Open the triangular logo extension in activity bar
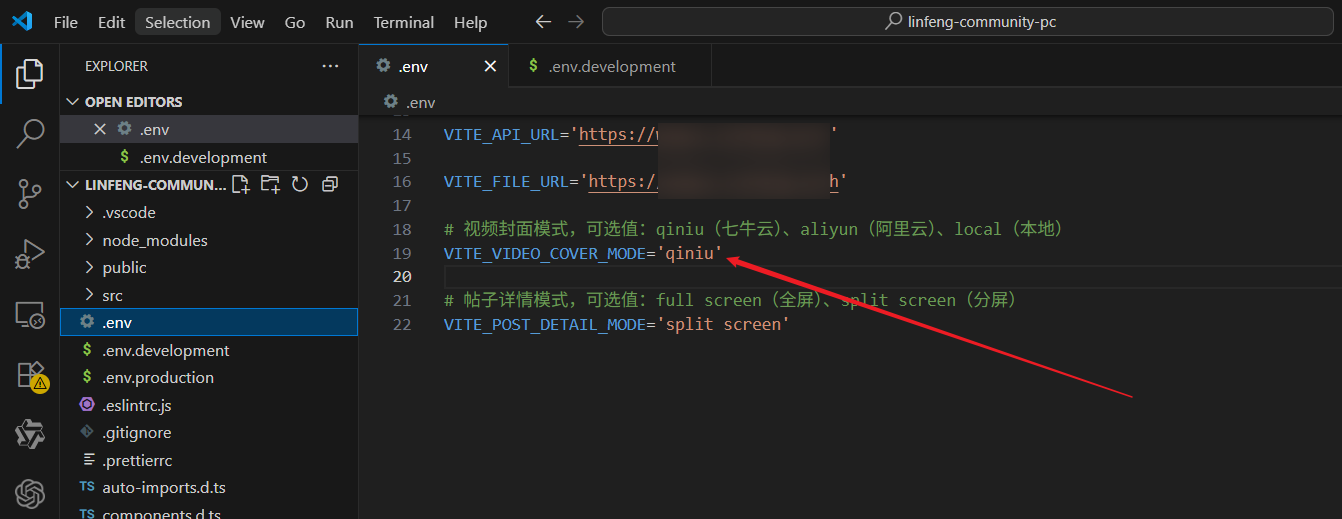Image resolution: width=1342 pixels, height=519 pixels. coord(30,434)
